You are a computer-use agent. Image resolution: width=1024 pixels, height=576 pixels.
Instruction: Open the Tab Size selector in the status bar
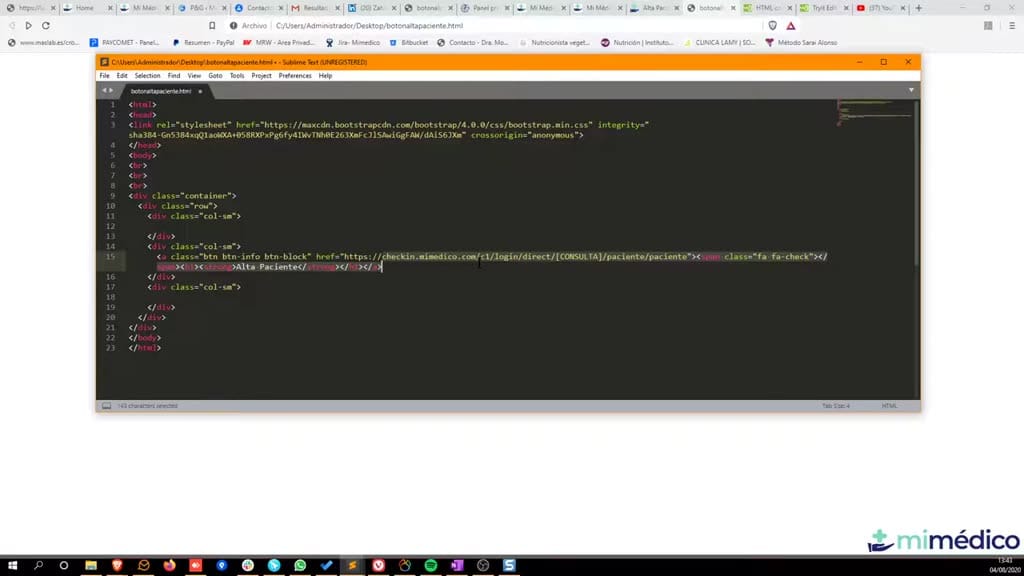[836, 406]
